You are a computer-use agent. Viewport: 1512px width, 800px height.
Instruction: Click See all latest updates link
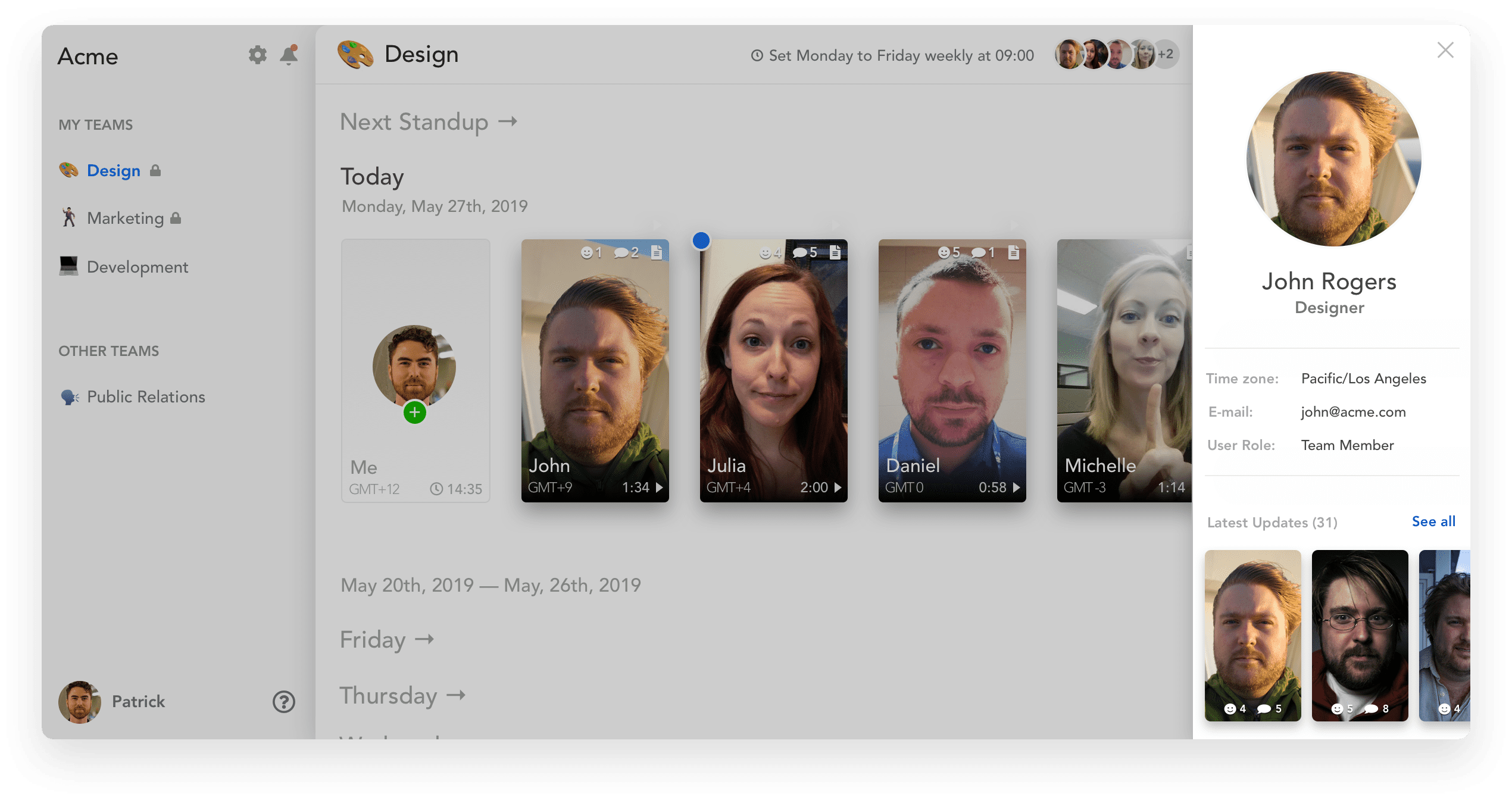point(1433,521)
